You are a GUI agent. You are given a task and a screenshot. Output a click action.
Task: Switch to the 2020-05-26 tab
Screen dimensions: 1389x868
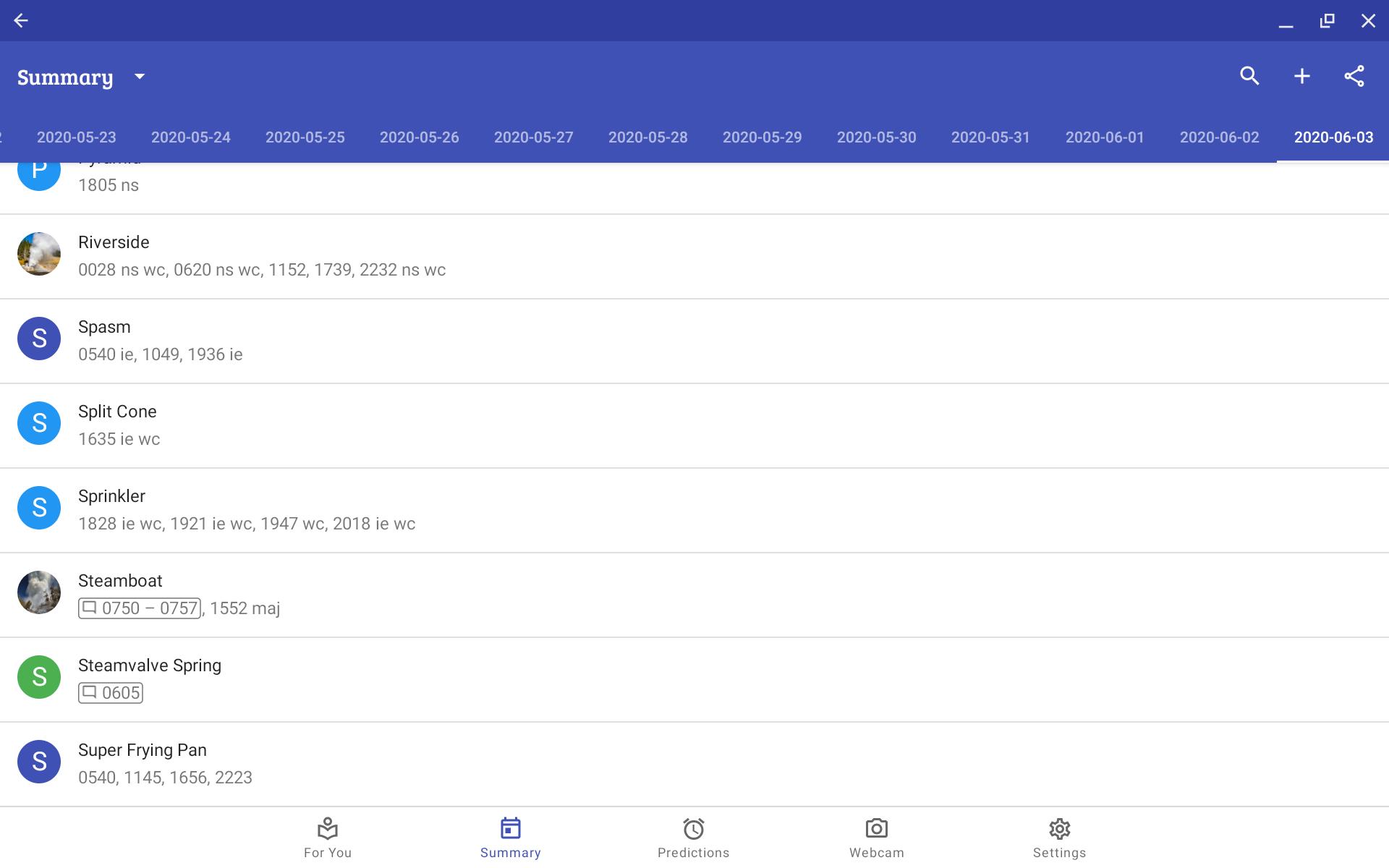coord(420,137)
